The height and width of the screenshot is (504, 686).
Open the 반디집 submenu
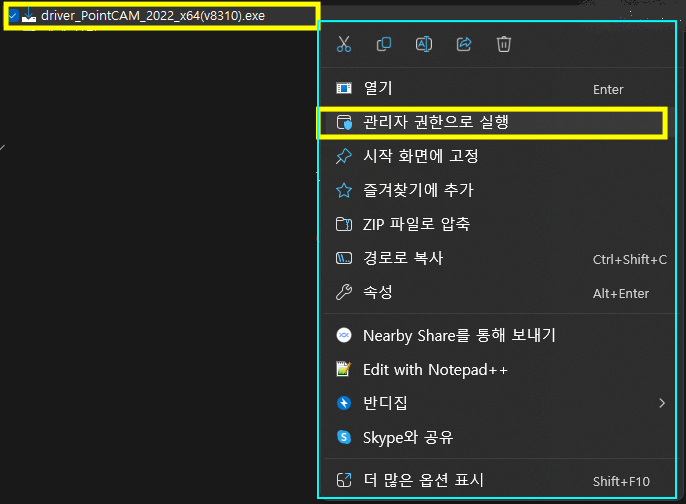pyautogui.click(x=498, y=403)
